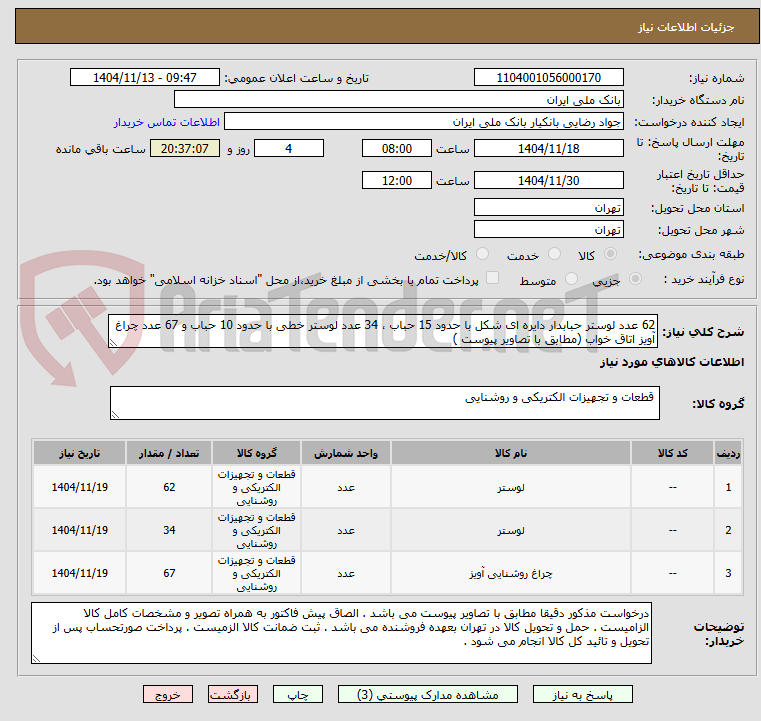The width and height of the screenshot is (761, 721).
Task: Click quantity 34 in the table
Action: tap(169, 530)
